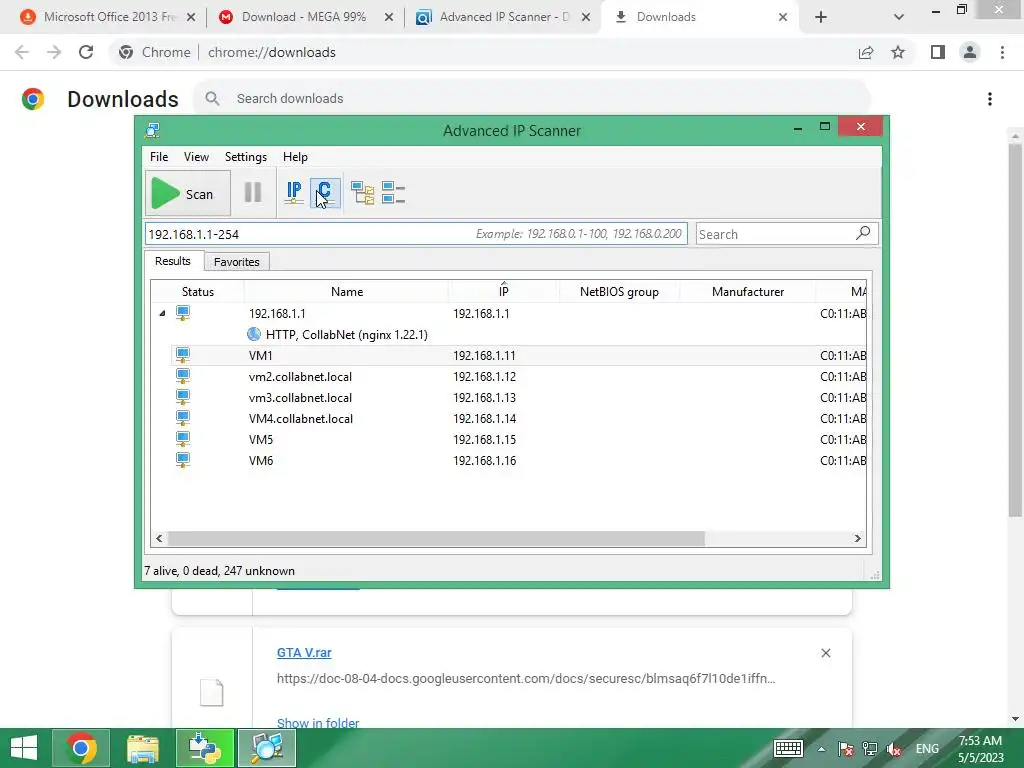Viewport: 1024px width, 768px height.
Task: Sort by the Name column header
Action: coord(347,291)
